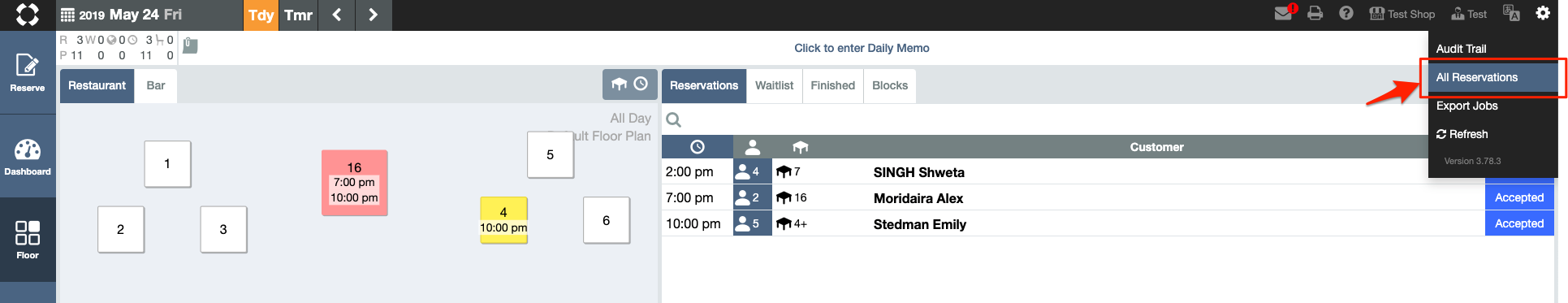Open the mail notifications icon

pyautogui.click(x=1284, y=14)
